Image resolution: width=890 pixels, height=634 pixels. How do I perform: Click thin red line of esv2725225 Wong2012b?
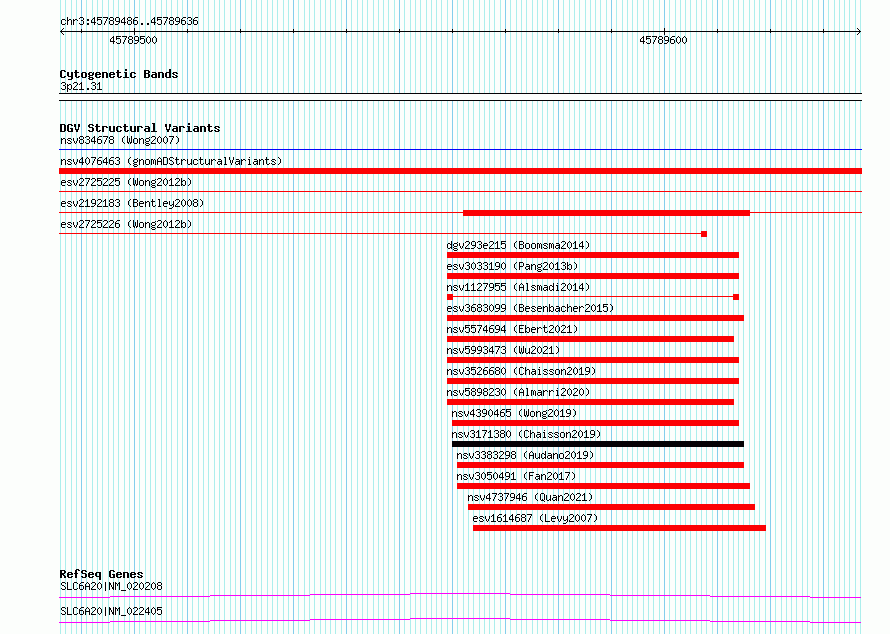click(x=460, y=192)
